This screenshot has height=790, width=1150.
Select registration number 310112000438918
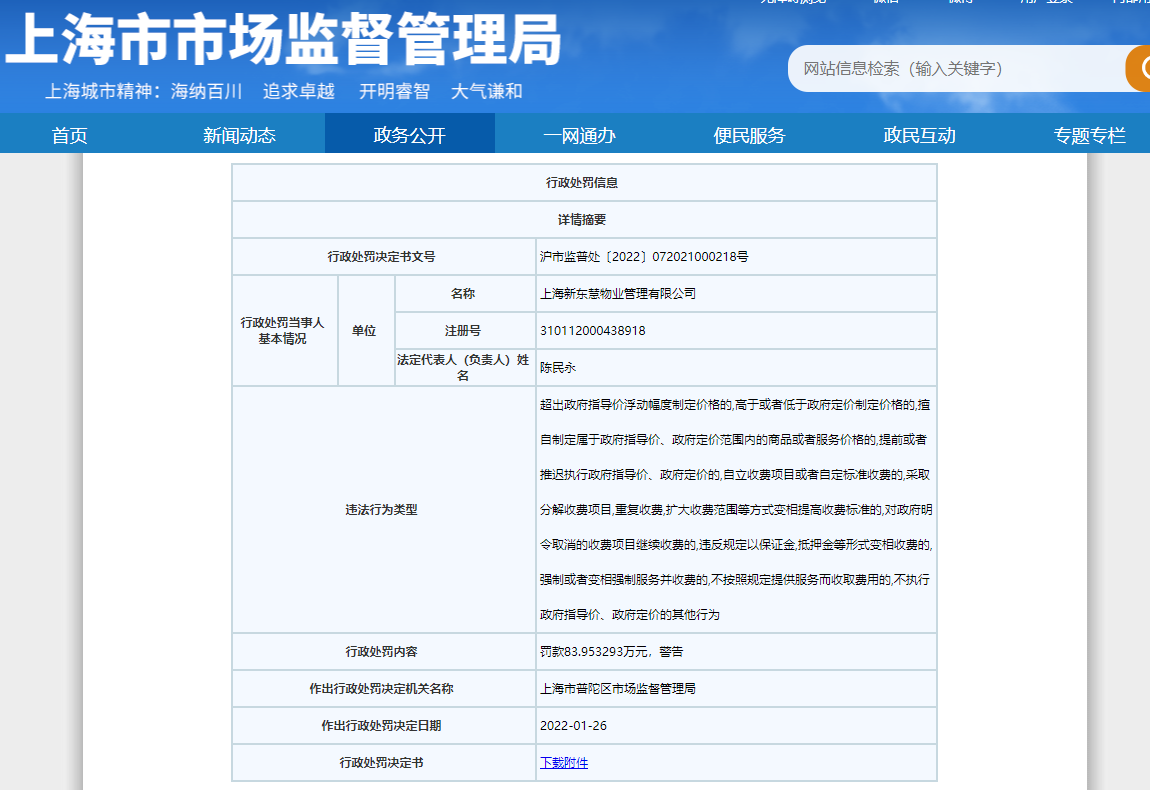tap(593, 331)
